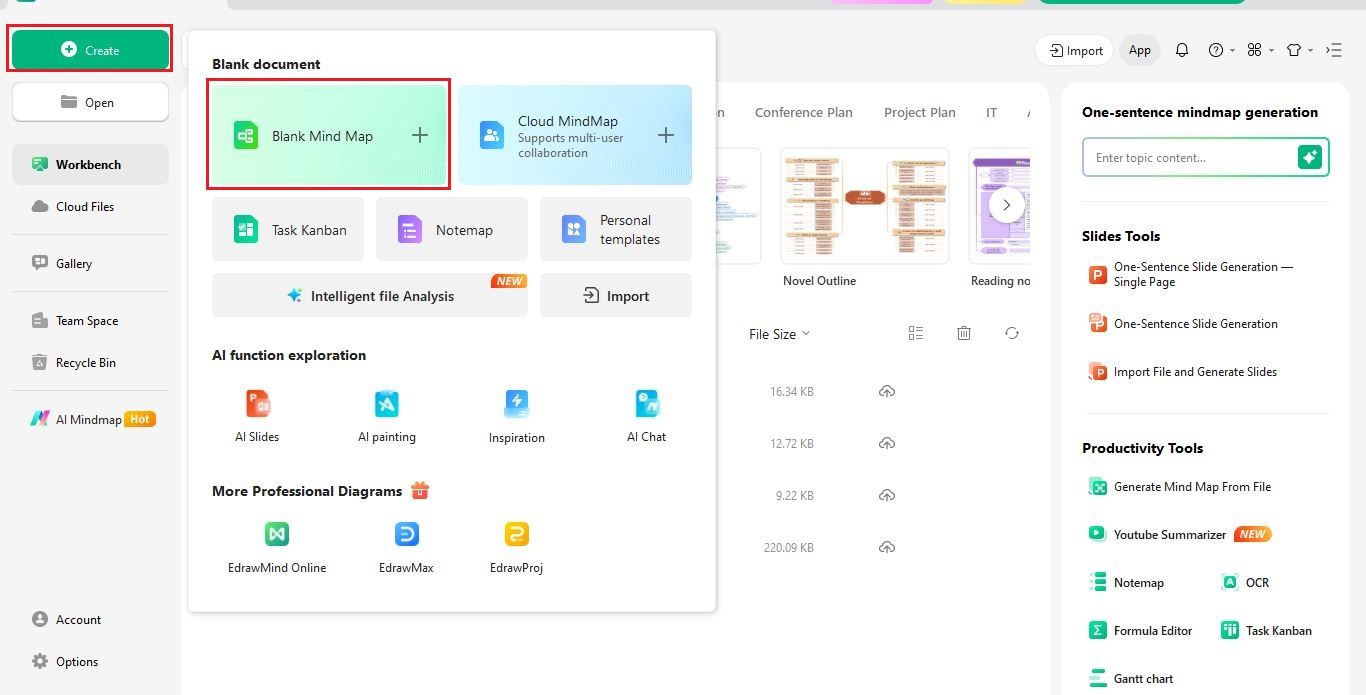Open Notemap in Productivity Tools
Image resolution: width=1366 pixels, height=695 pixels.
1126,582
